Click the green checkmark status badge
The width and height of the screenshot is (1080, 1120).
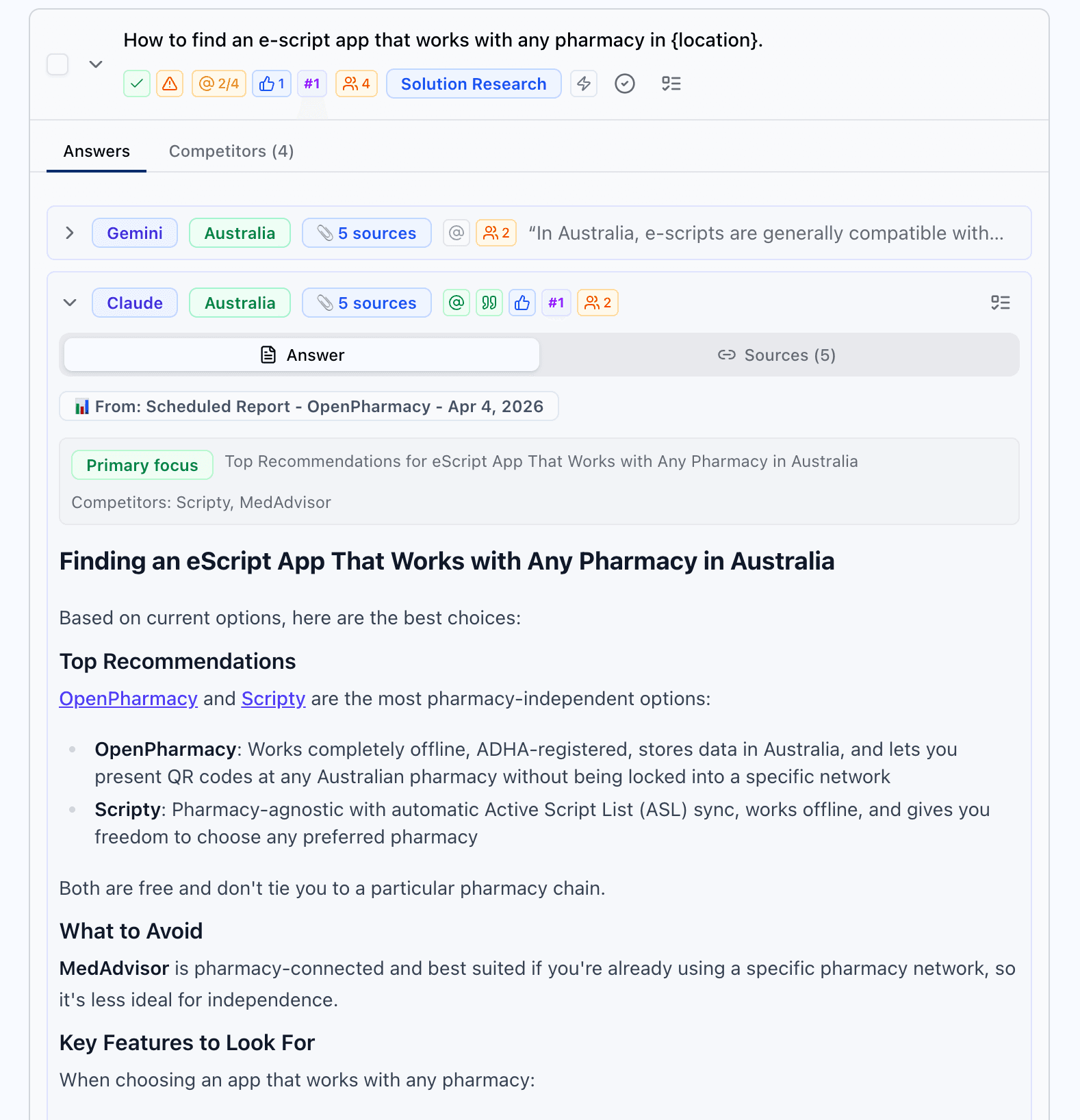[136, 84]
